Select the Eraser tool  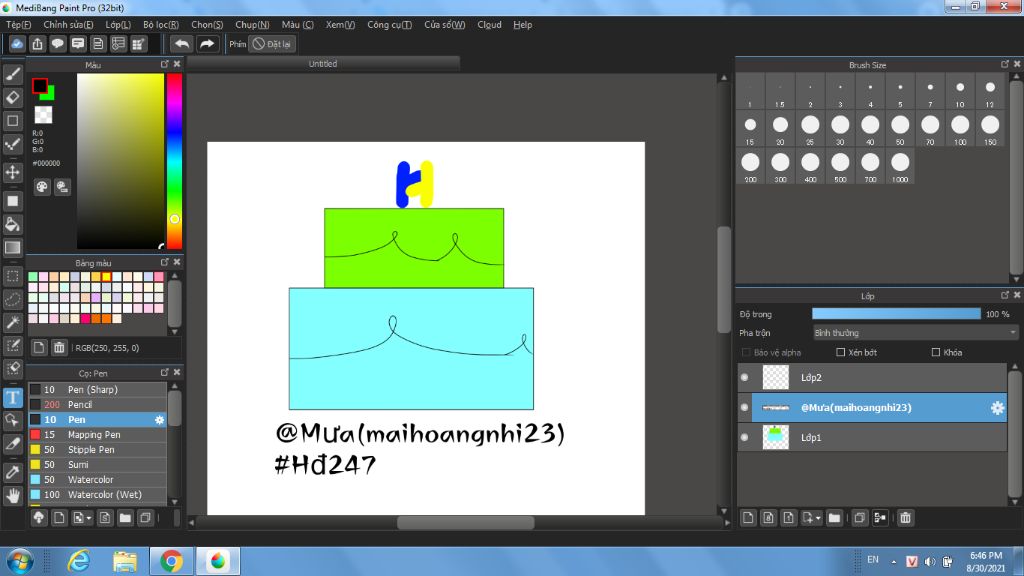click(12, 97)
